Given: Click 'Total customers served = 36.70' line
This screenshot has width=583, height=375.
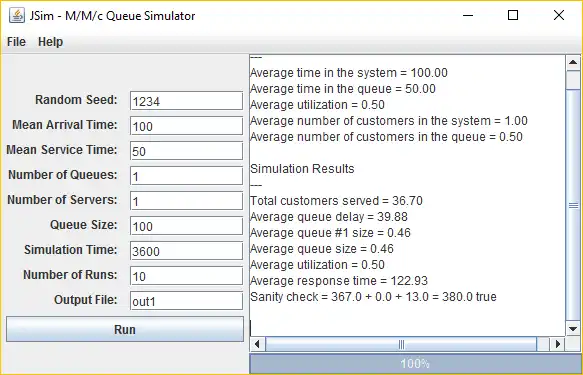Looking at the screenshot, I should click(x=336, y=201).
